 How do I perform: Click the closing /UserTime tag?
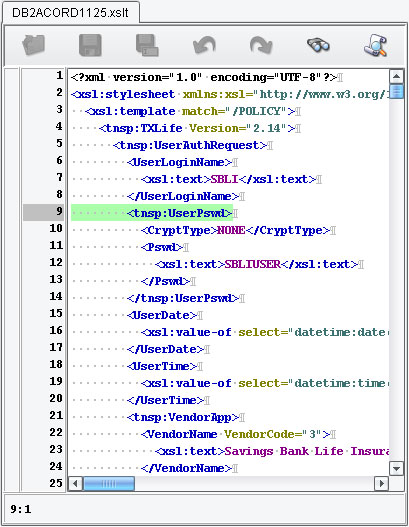(165, 401)
